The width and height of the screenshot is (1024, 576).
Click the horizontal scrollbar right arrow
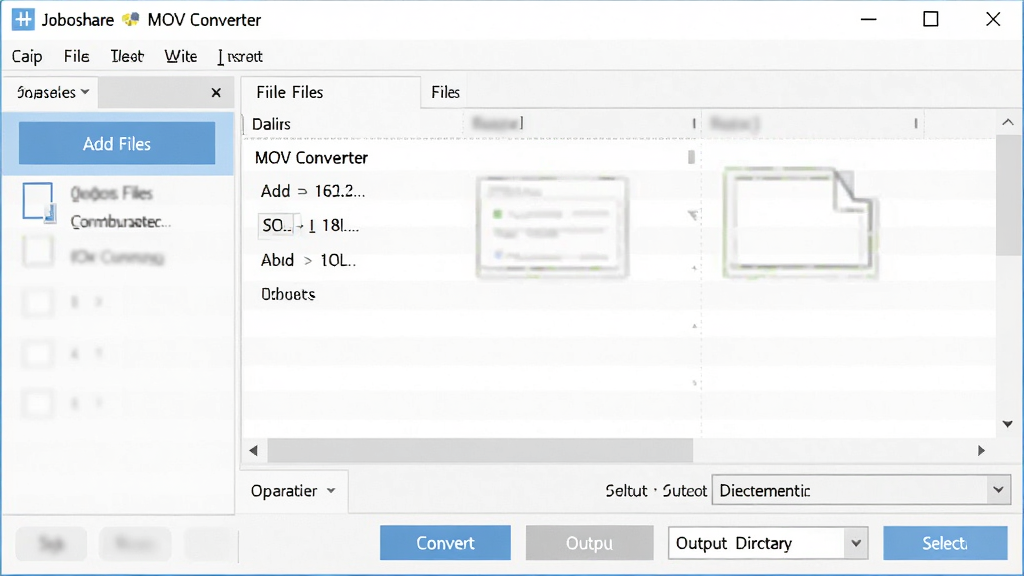click(x=981, y=451)
